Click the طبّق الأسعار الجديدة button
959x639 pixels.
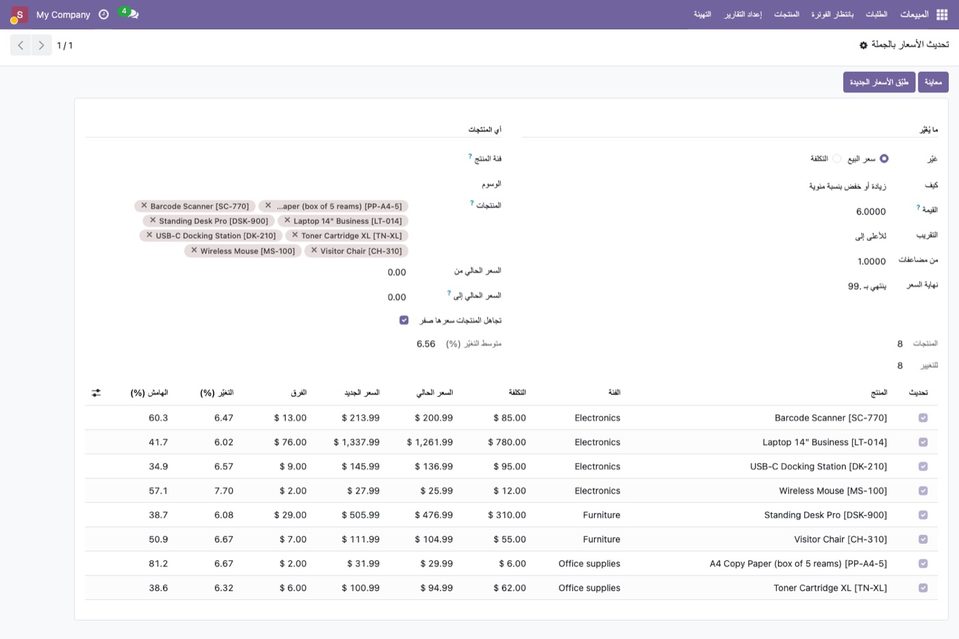pyautogui.click(x=879, y=82)
